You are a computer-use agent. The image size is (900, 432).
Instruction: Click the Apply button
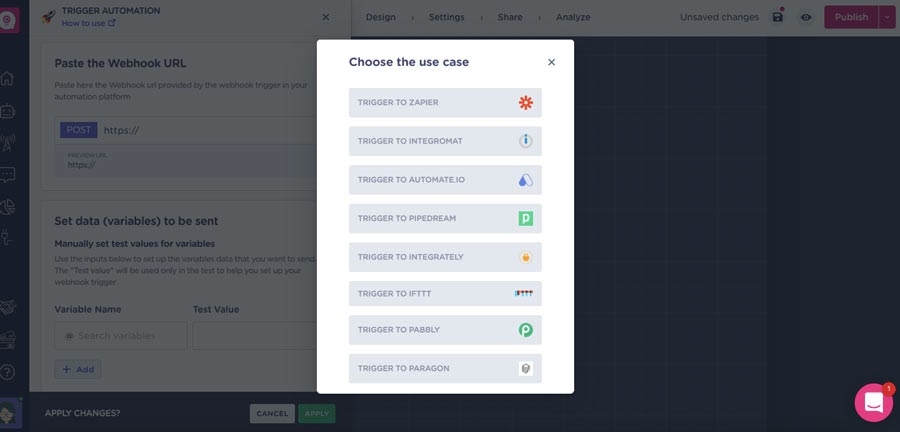317,414
